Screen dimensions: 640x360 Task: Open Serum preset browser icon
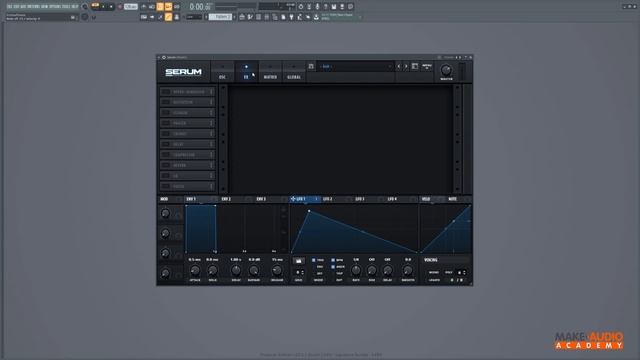tap(415, 66)
